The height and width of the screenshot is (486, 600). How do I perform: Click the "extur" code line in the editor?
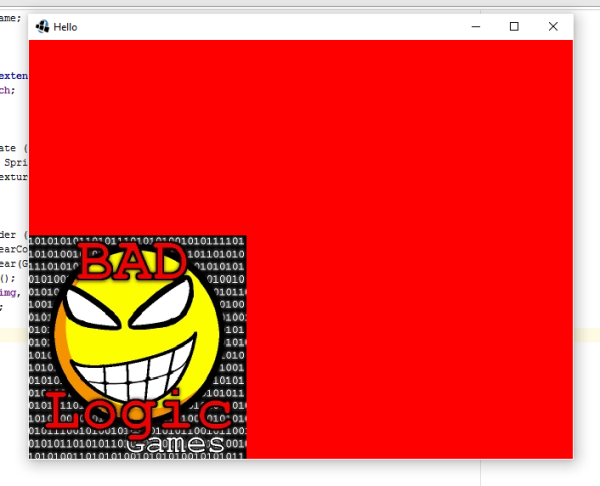coord(13,177)
